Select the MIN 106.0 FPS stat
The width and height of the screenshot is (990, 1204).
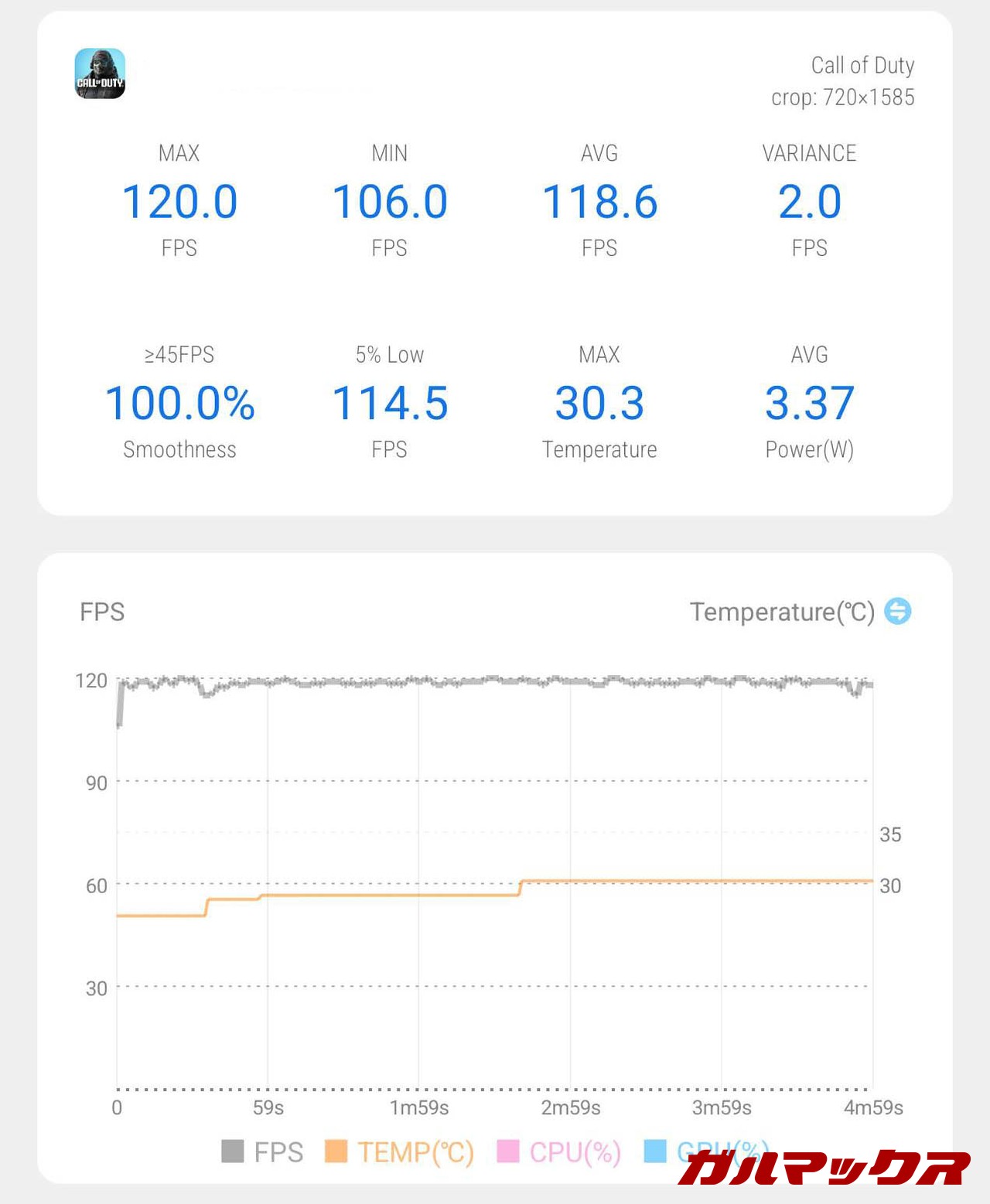pyautogui.click(x=390, y=202)
